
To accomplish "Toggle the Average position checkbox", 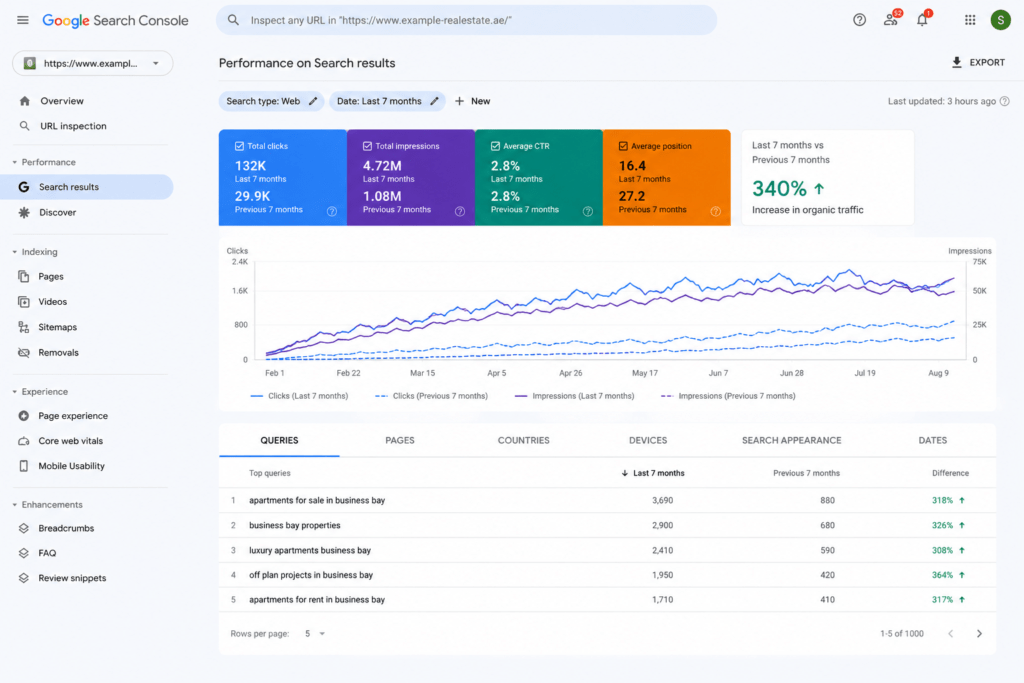I will pyautogui.click(x=623, y=146).
